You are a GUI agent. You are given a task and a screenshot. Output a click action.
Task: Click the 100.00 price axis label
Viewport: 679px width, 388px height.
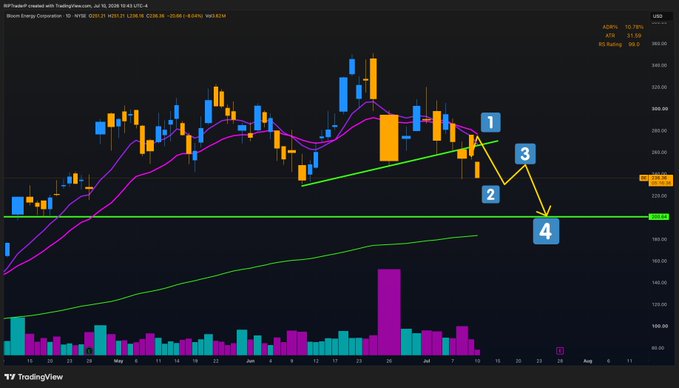[x=659, y=326]
